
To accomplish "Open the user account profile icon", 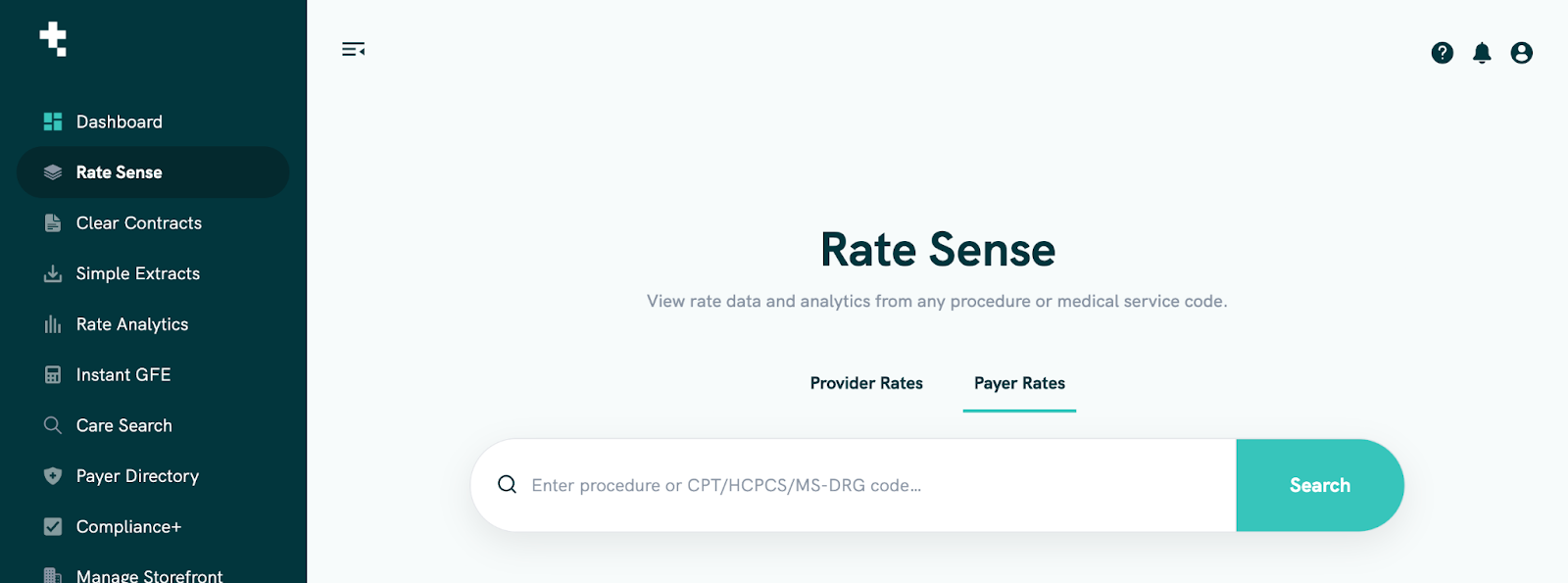I will 1521,53.
